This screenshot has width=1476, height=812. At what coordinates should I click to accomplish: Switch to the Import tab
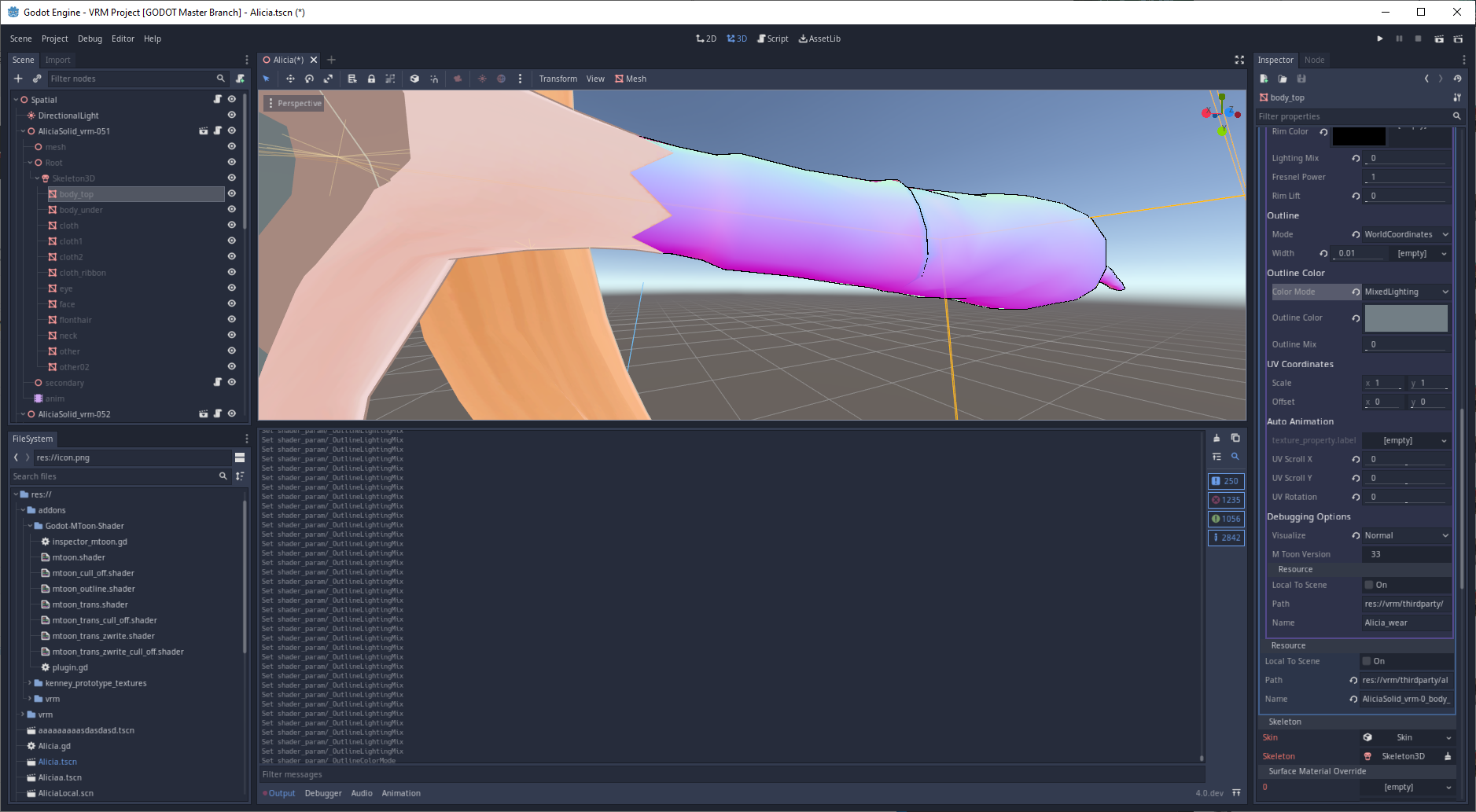coord(57,60)
